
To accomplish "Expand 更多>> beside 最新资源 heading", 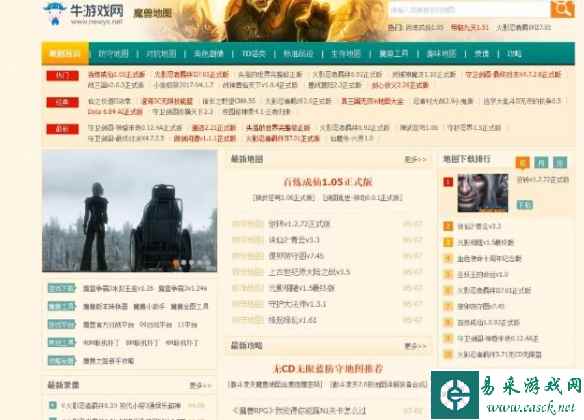I will coord(200,385).
